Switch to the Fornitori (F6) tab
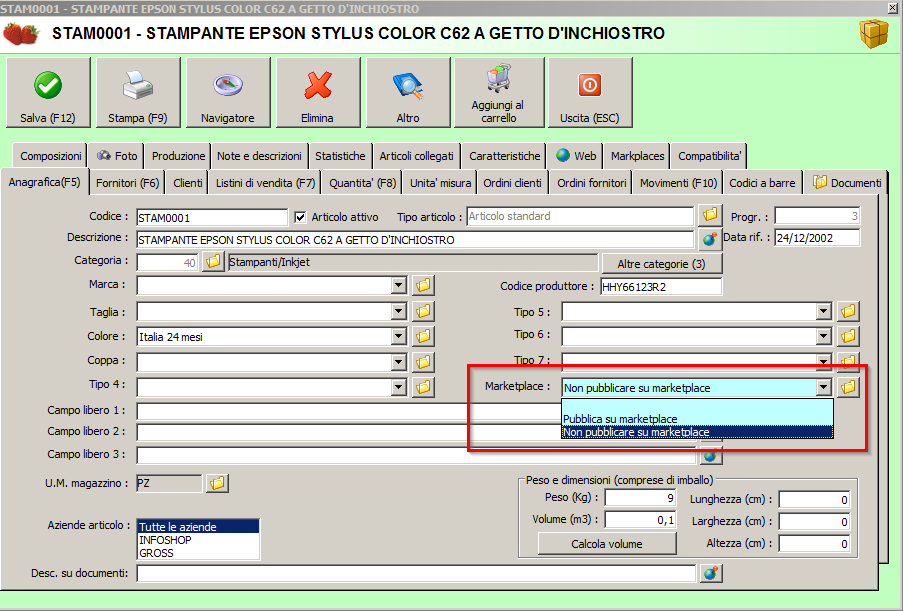This screenshot has width=903, height=611. coord(127,183)
